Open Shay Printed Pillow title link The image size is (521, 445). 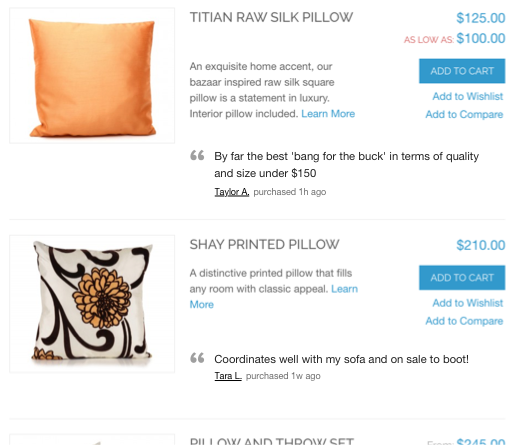tap(264, 244)
